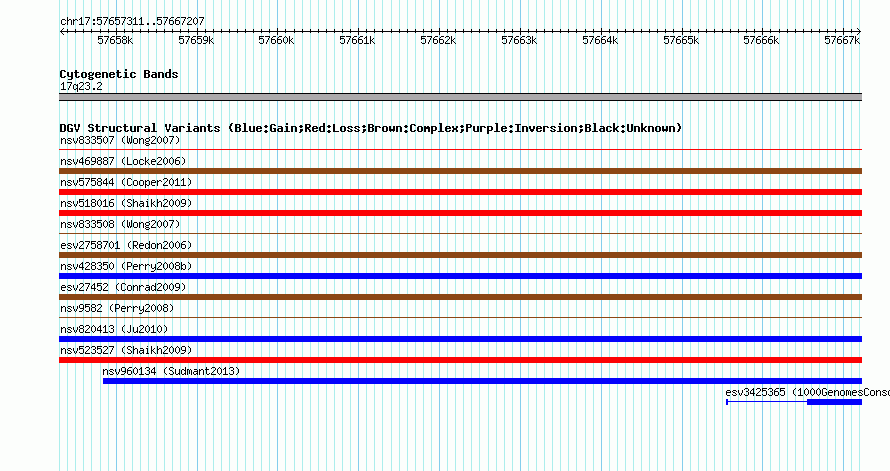Click the nsv820413 (Ju2010) label
Viewport: 890px width, 471px height.
(x=114, y=329)
